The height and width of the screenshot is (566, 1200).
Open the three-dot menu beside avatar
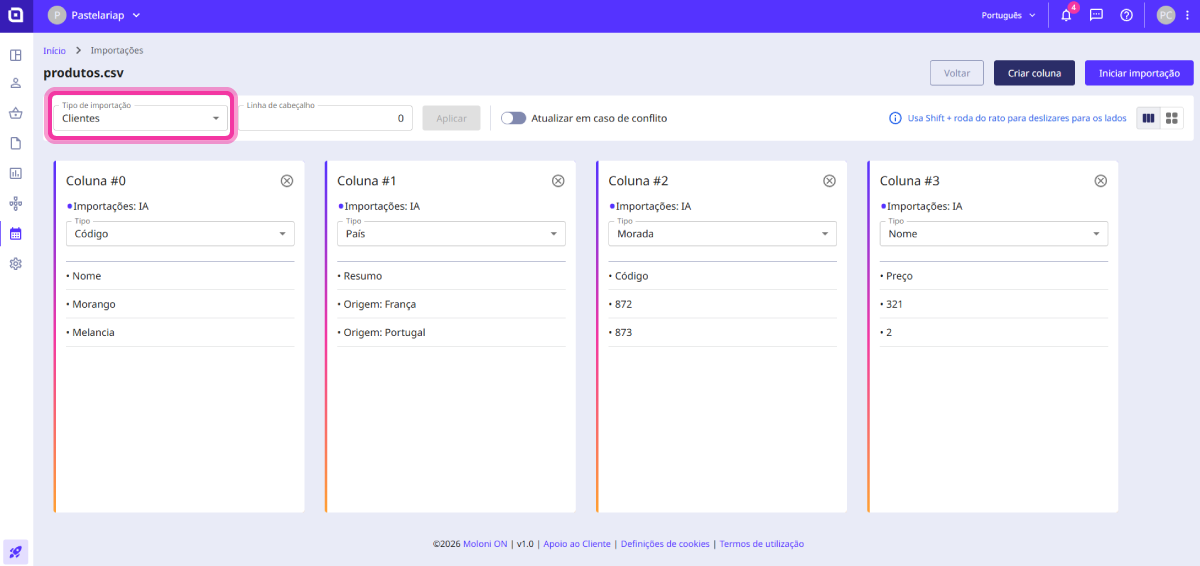[x=1186, y=15]
